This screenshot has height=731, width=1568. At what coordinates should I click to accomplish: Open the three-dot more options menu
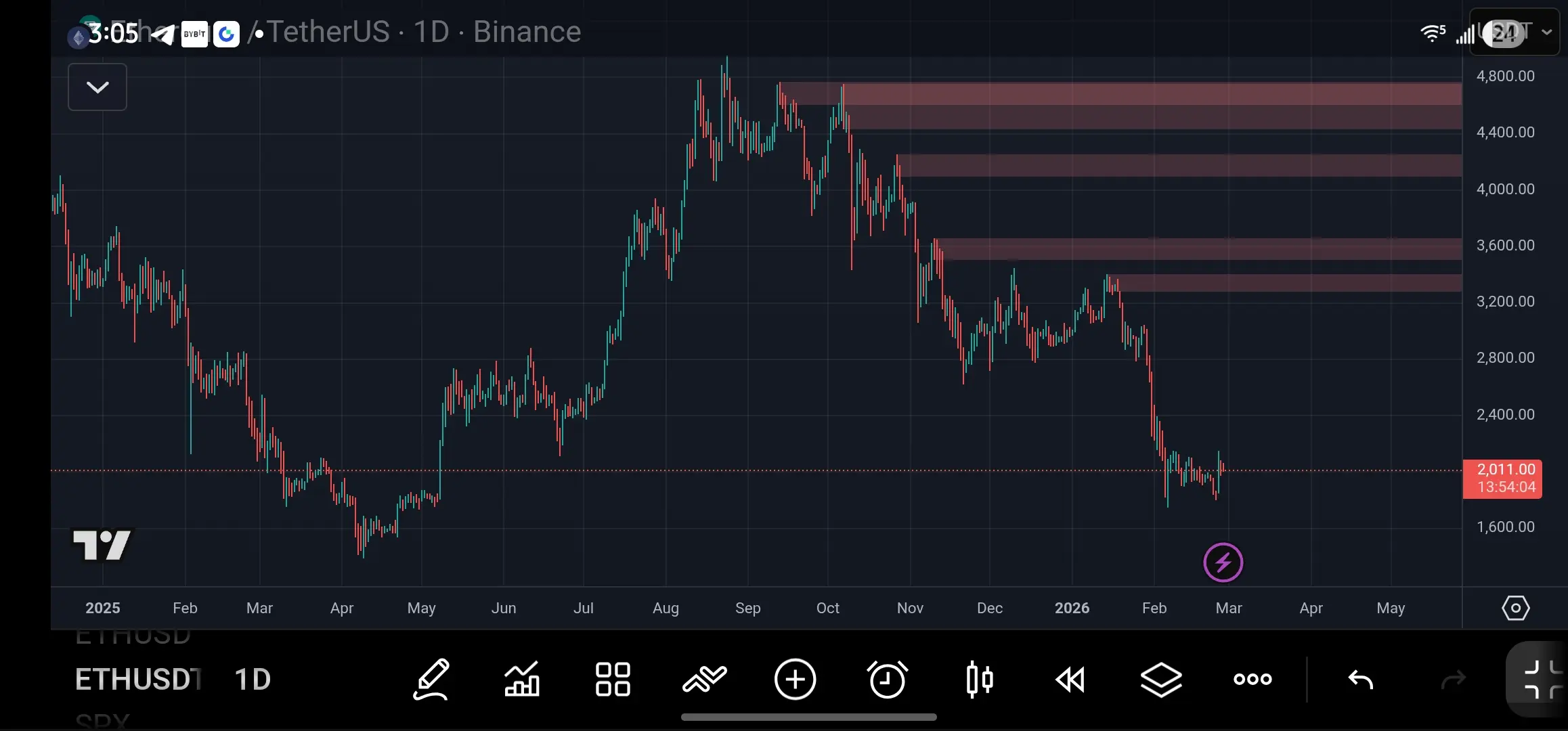click(1253, 679)
